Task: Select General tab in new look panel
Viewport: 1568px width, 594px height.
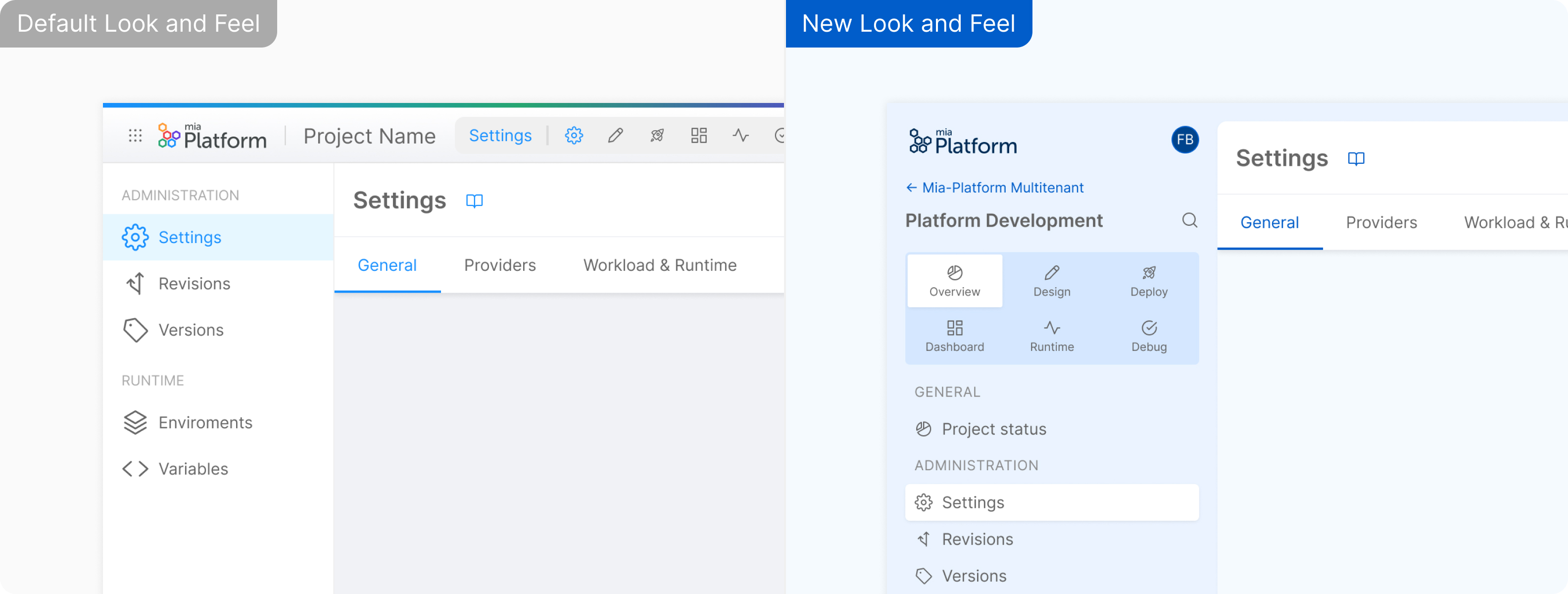Action: tap(1269, 223)
